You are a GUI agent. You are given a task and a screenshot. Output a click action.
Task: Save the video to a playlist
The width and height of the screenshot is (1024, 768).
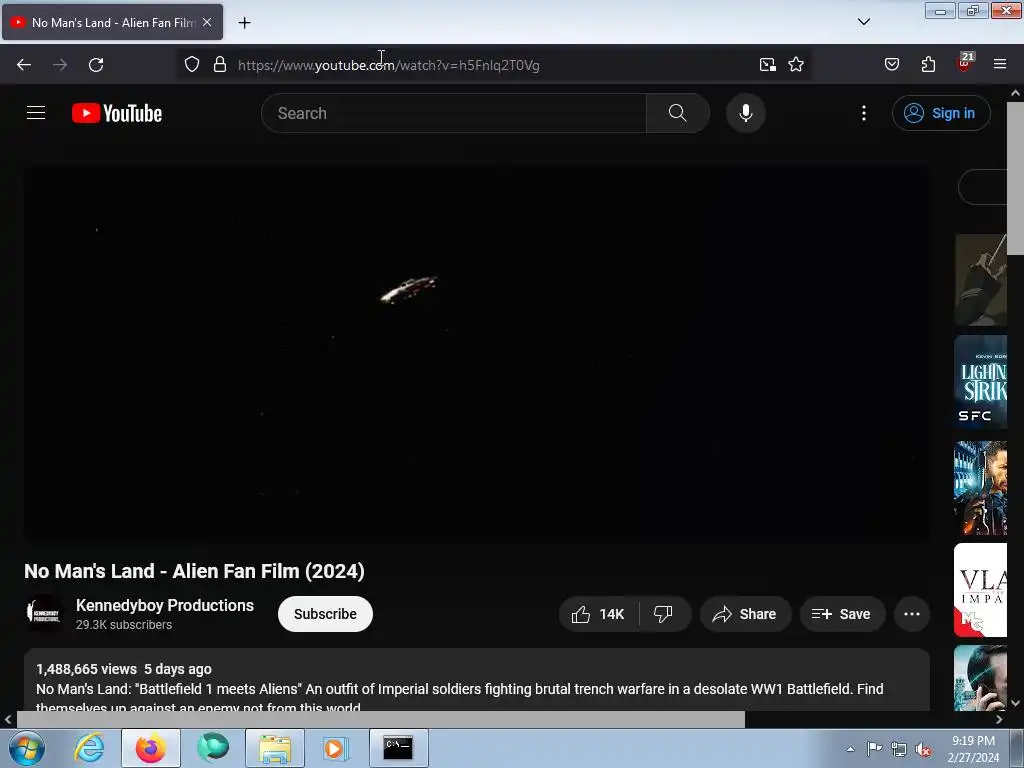point(842,614)
